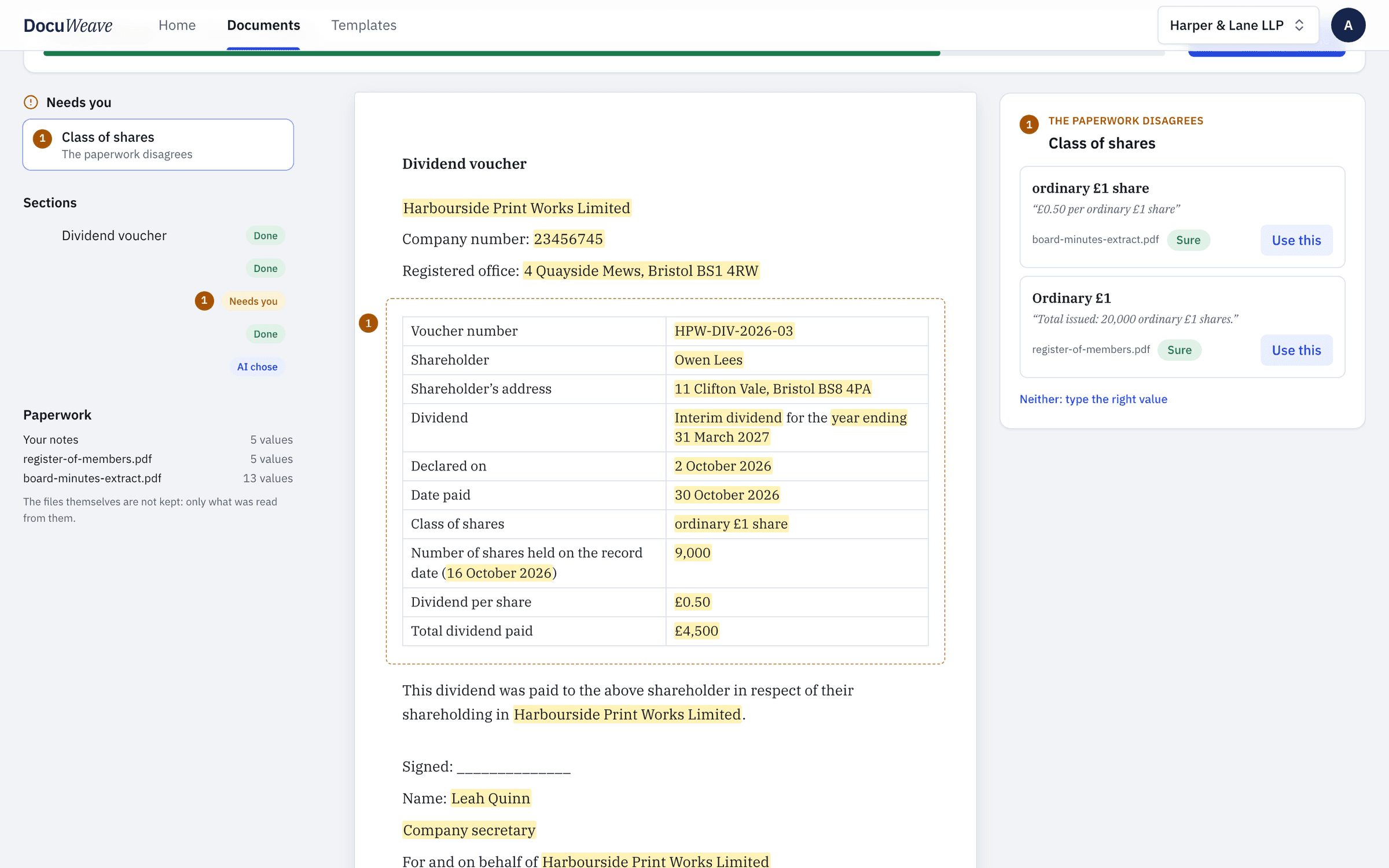Select the address 11 Clifton Vale, Bristol BS8 4PA
The width and height of the screenshot is (1389, 868).
pos(773,389)
